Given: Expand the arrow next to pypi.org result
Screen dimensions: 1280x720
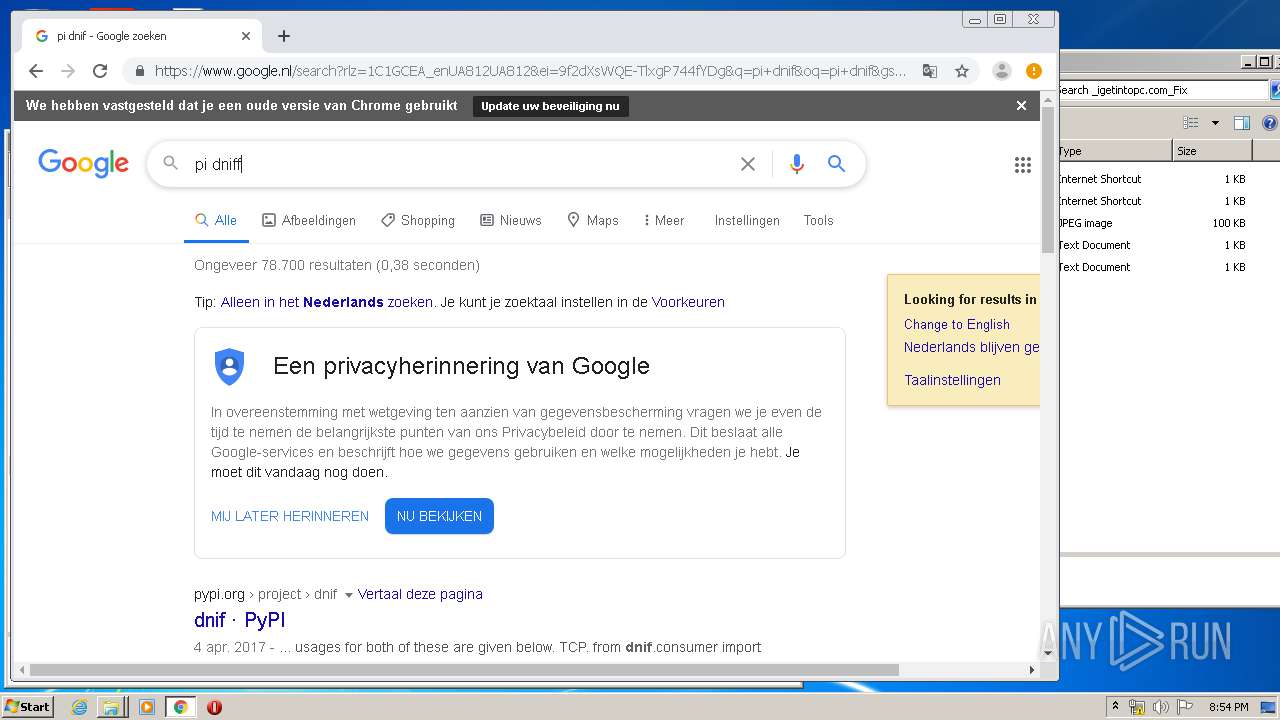Looking at the screenshot, I should pyautogui.click(x=348, y=595).
